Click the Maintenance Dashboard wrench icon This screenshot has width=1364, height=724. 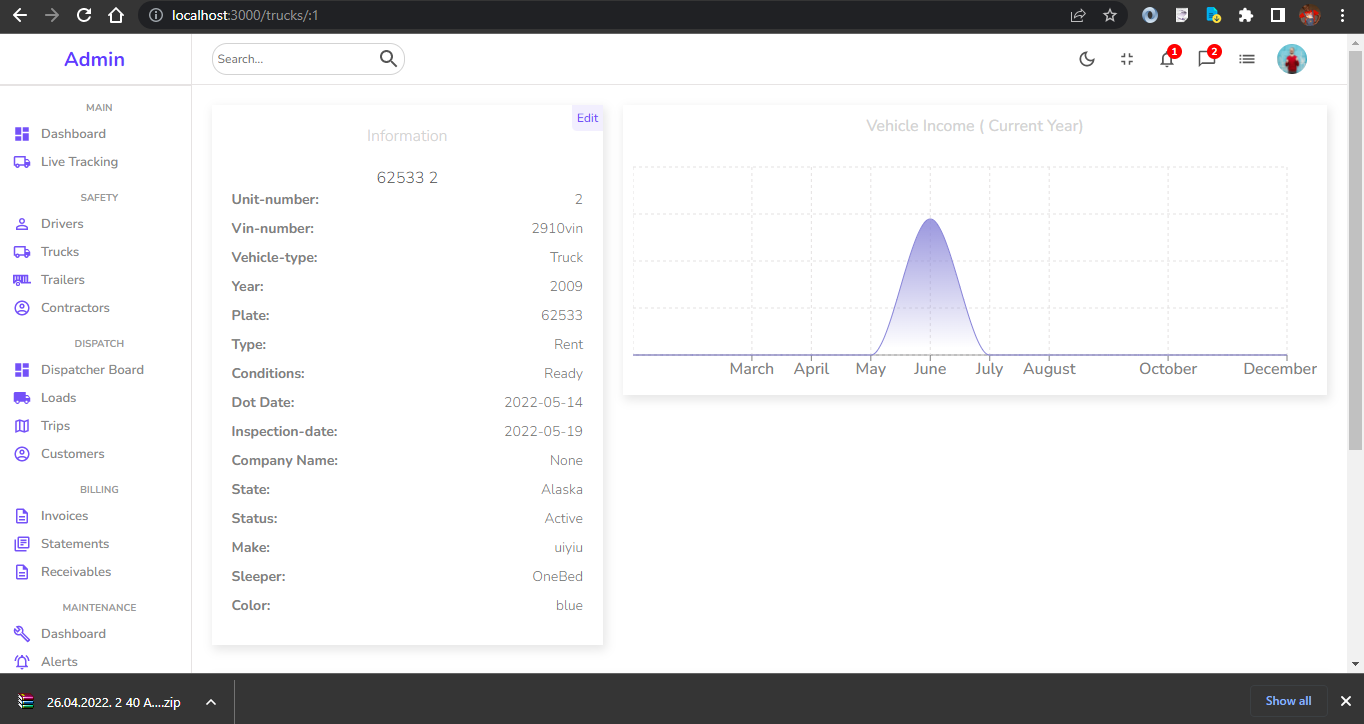pyautogui.click(x=22, y=634)
